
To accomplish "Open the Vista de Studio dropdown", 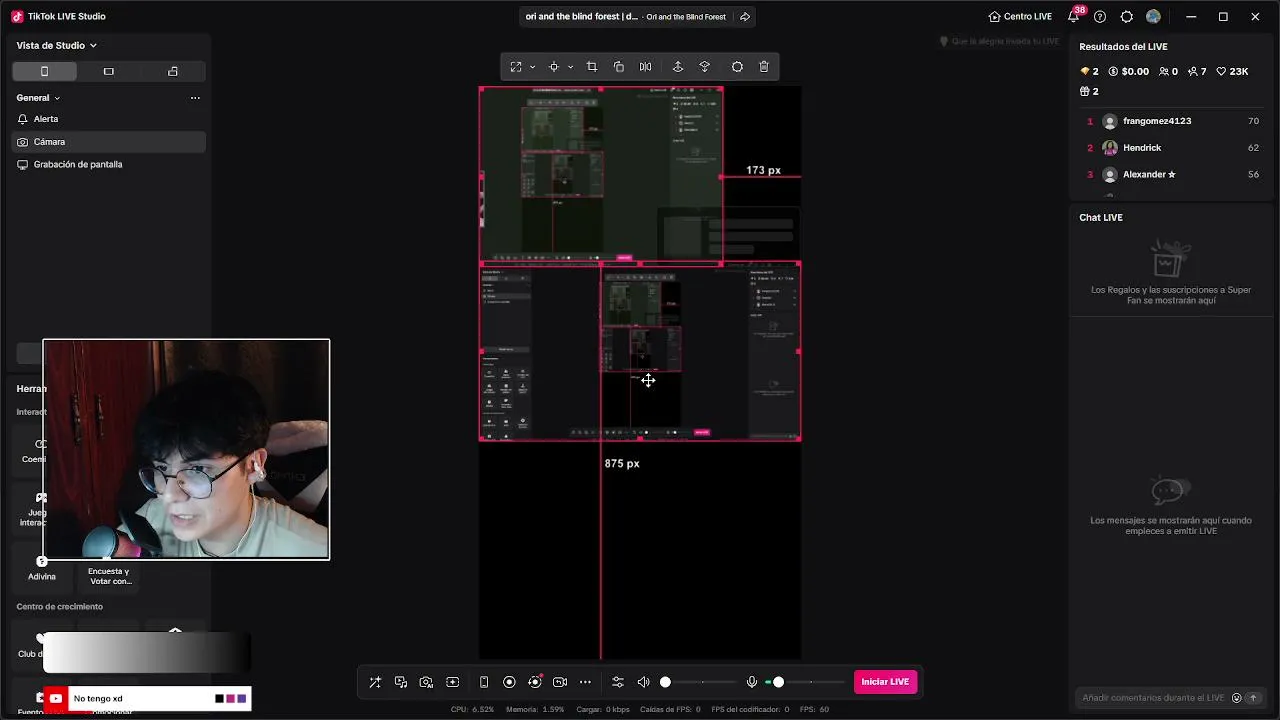I will tap(57, 45).
